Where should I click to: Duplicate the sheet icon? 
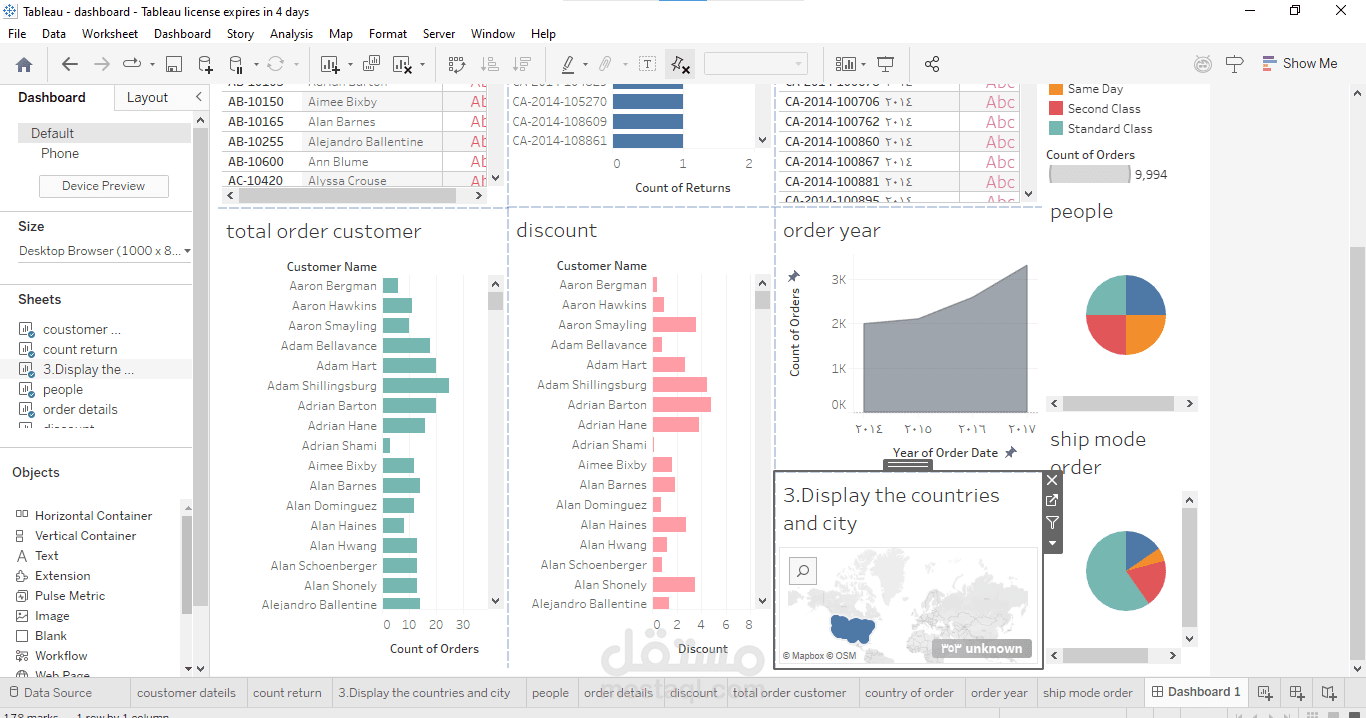[x=371, y=64]
